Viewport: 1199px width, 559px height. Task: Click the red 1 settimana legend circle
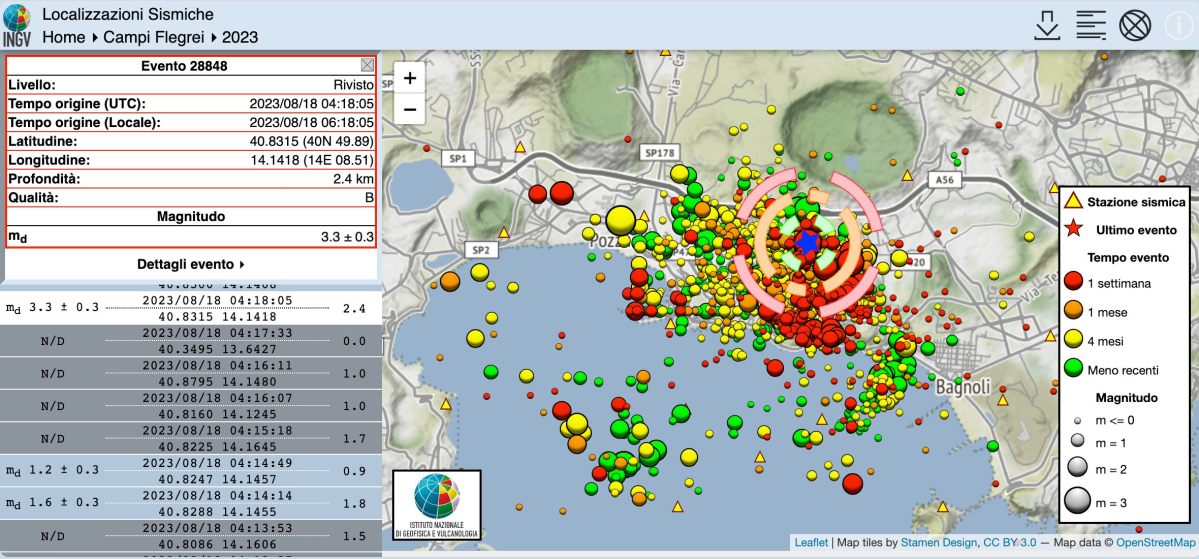tap(1075, 283)
